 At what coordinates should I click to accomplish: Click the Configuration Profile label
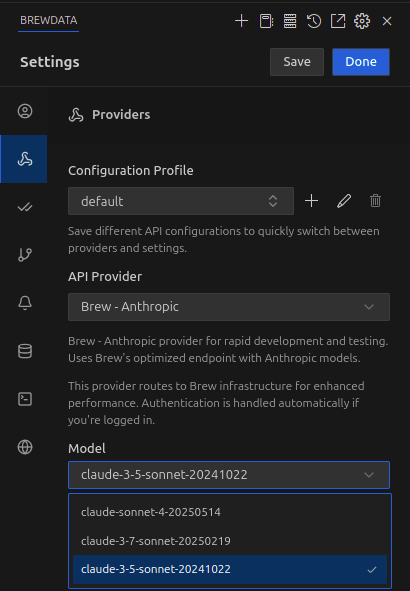click(131, 171)
